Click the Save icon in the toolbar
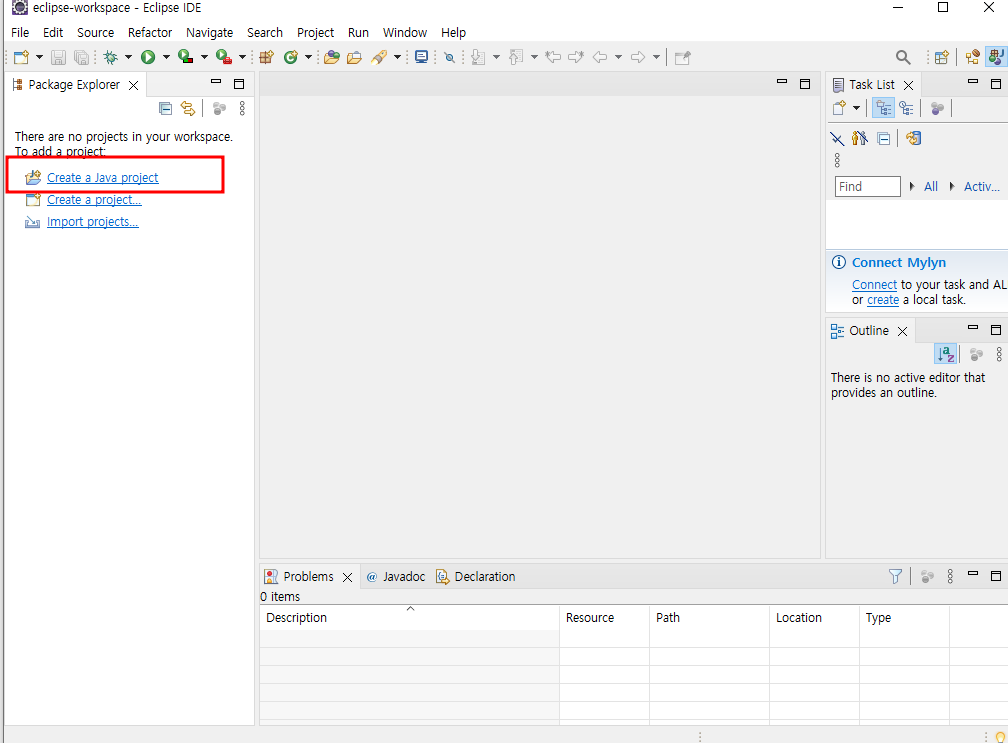 tap(58, 57)
